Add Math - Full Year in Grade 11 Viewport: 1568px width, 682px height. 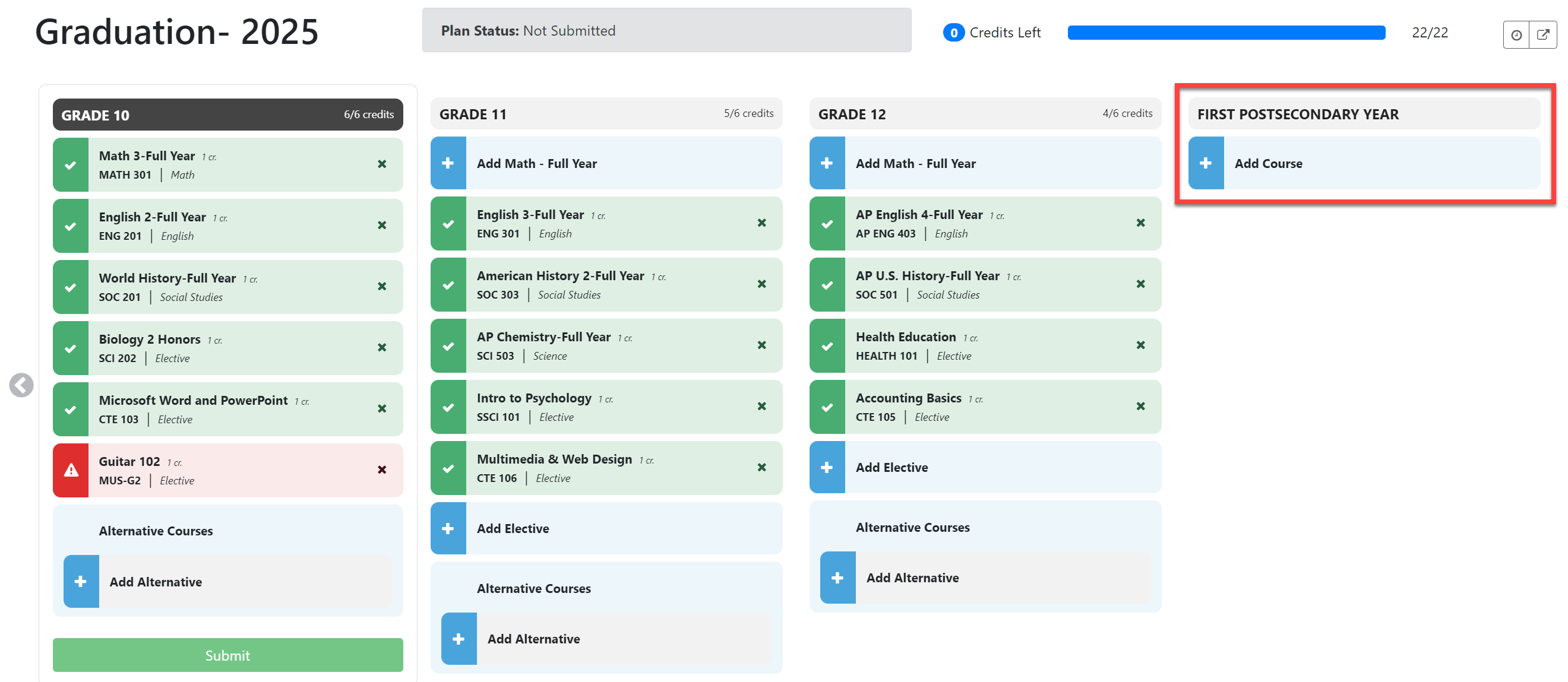606,163
